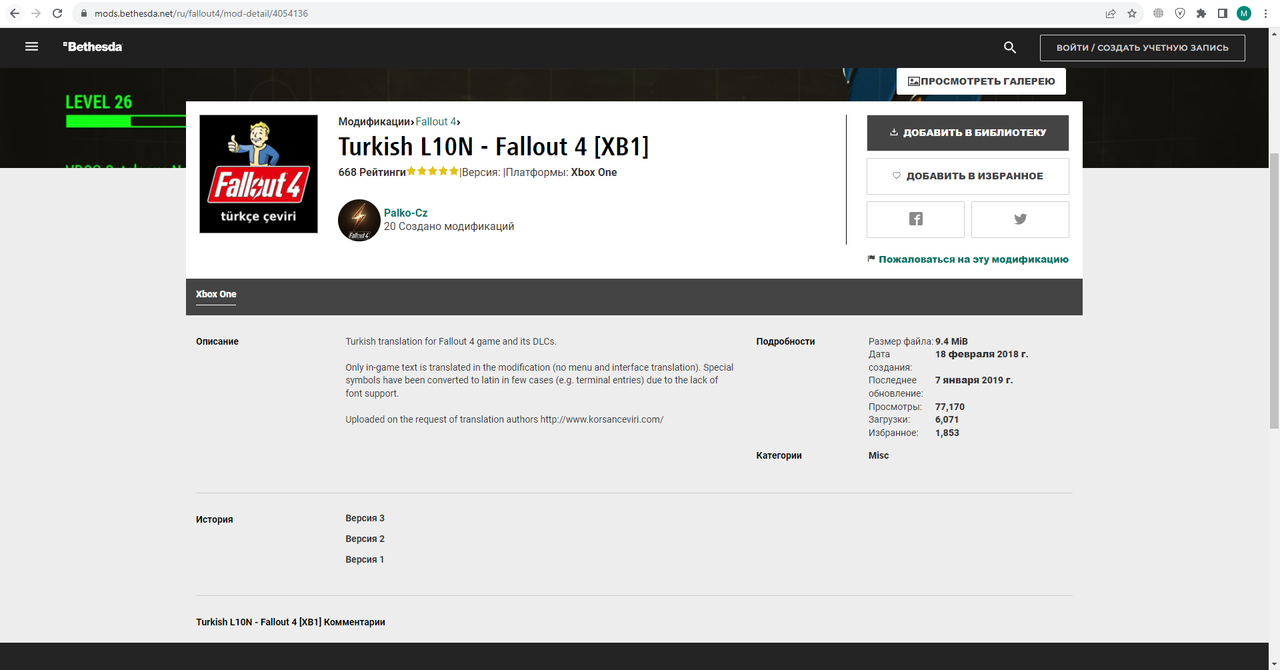
Task: Click the Описание section label
Action: (x=217, y=341)
